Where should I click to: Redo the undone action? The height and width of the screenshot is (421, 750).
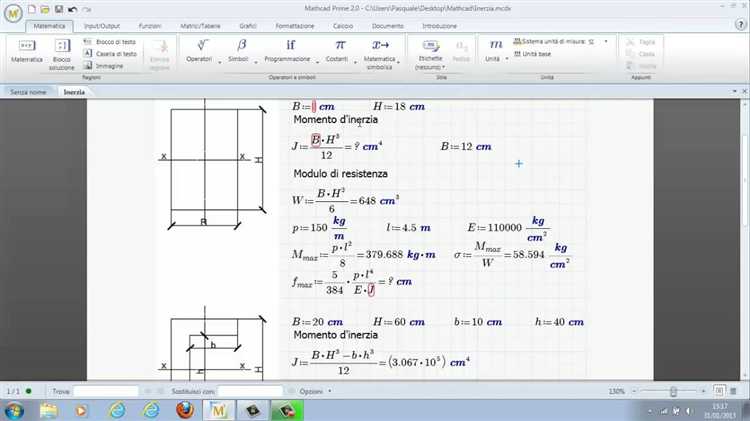click(87, 9)
